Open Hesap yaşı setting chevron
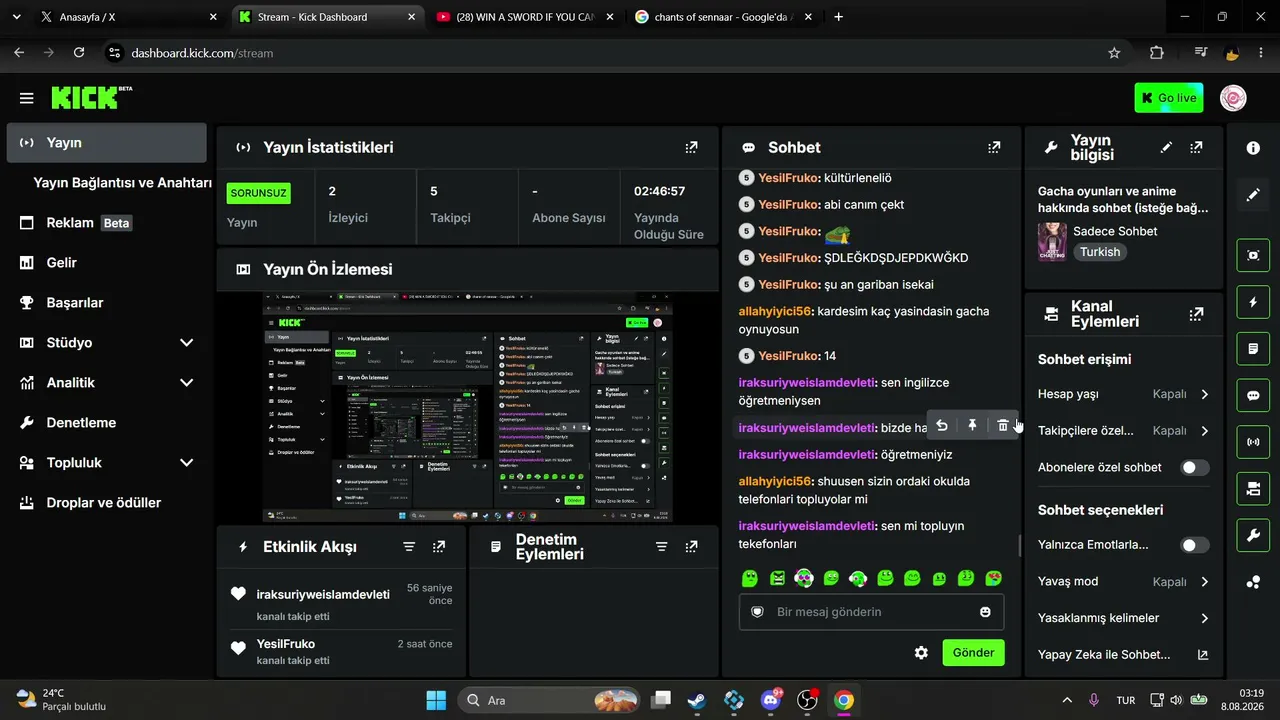The height and width of the screenshot is (720, 1280). [x=1204, y=394]
